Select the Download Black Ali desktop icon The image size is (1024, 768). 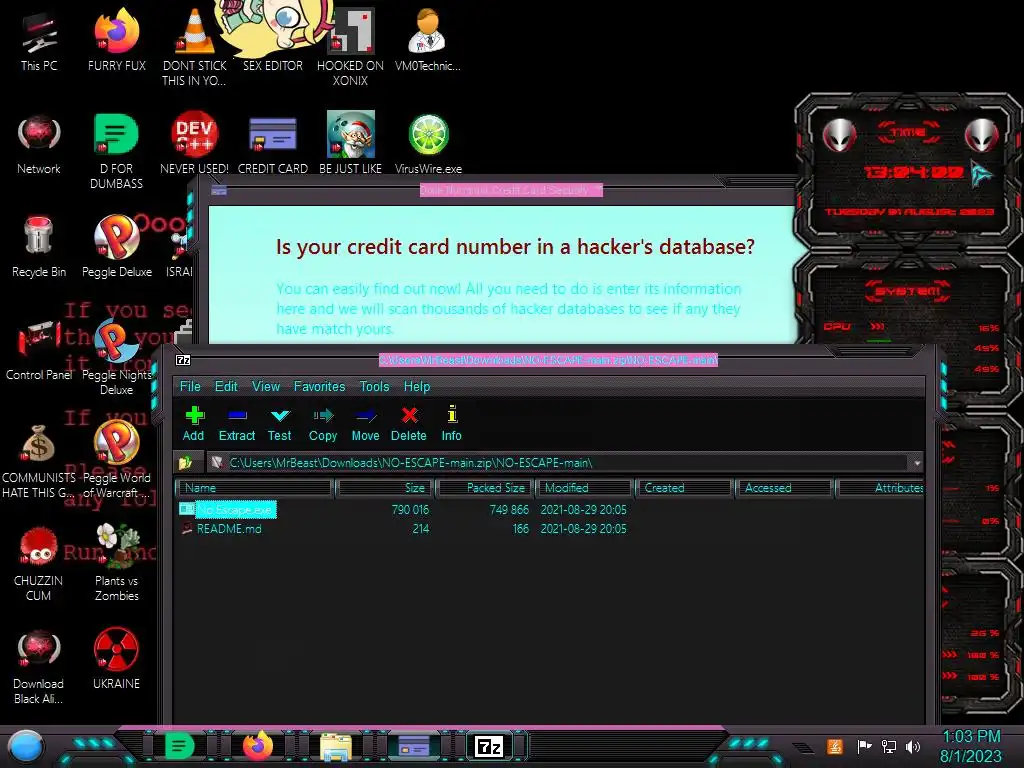coord(39,667)
